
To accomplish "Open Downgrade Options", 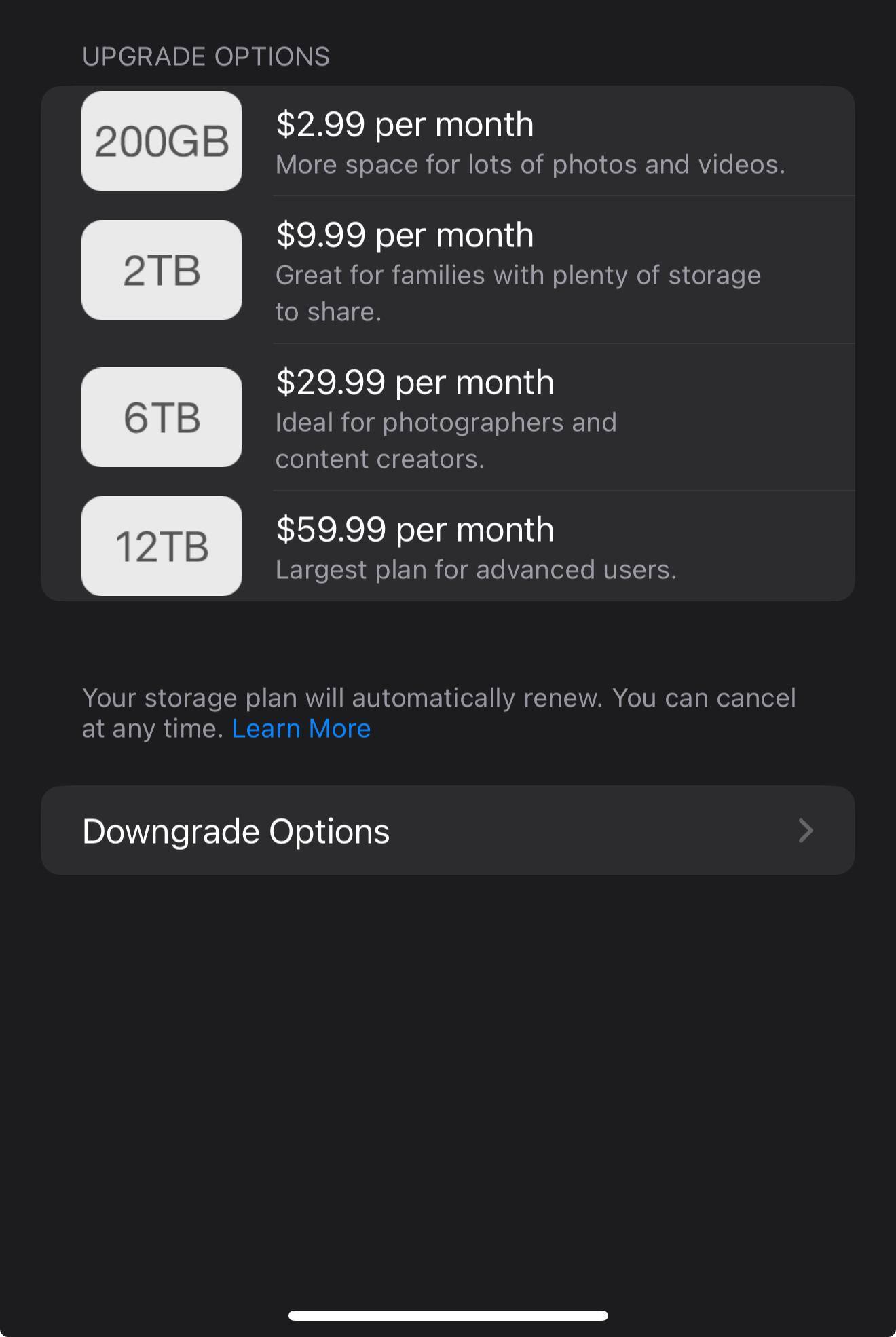I will point(236,831).
